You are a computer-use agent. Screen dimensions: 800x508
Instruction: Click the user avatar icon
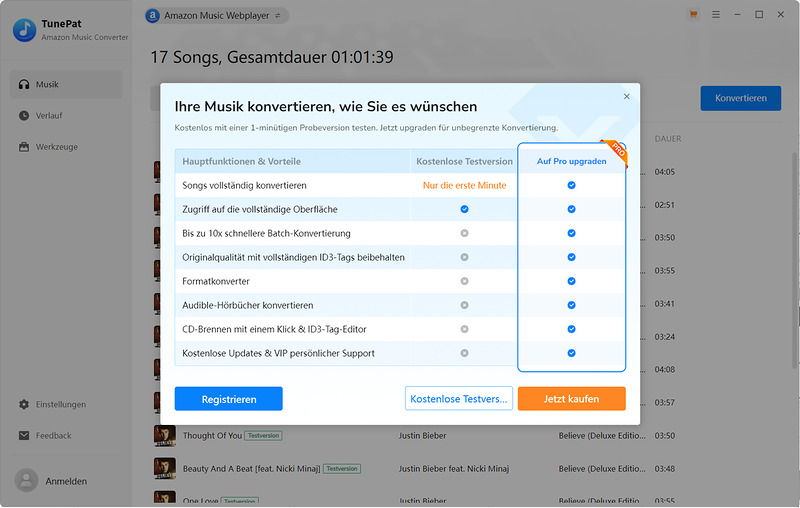27,480
